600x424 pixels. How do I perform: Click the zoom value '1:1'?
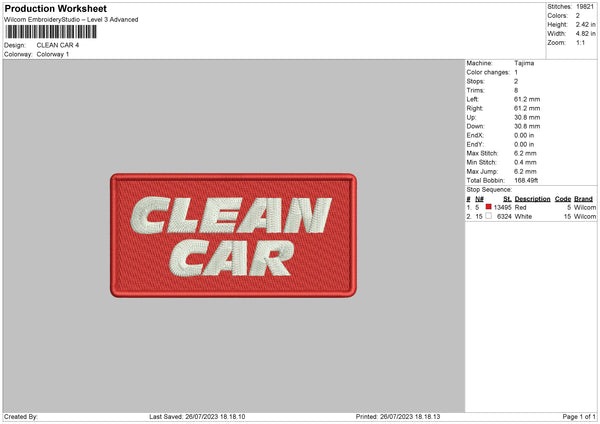click(580, 43)
